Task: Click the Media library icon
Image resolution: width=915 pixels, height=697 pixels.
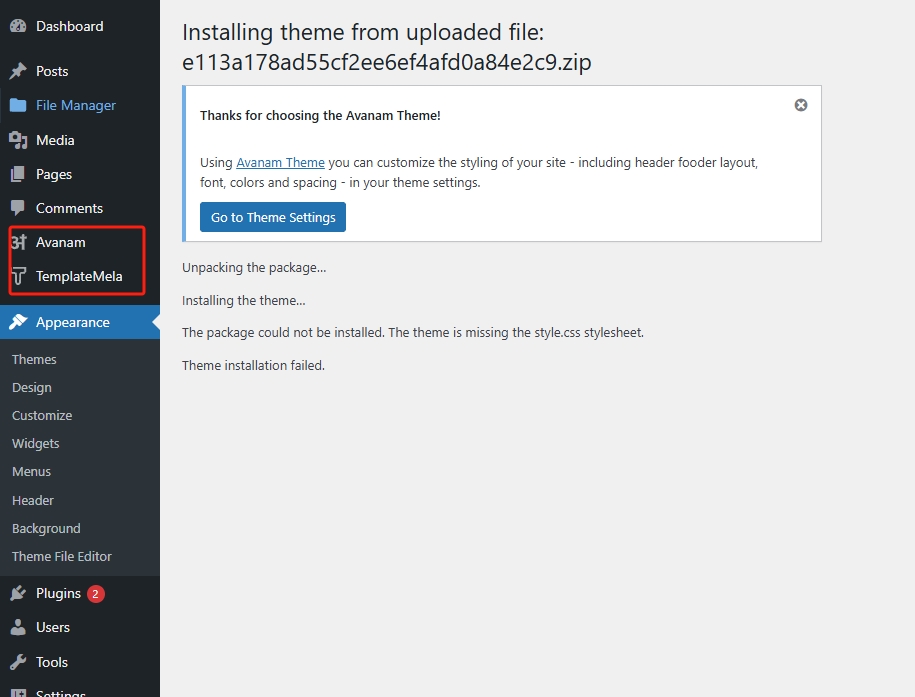Action: (18, 140)
